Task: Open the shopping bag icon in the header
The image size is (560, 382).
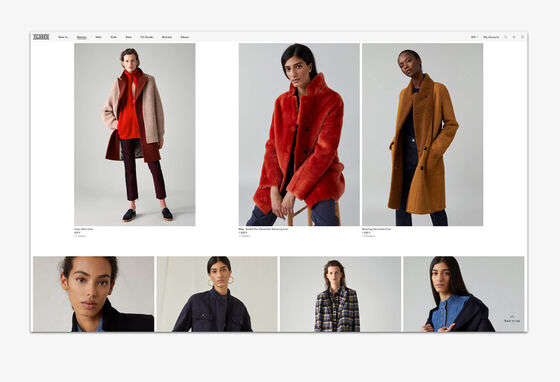Action: click(x=522, y=37)
